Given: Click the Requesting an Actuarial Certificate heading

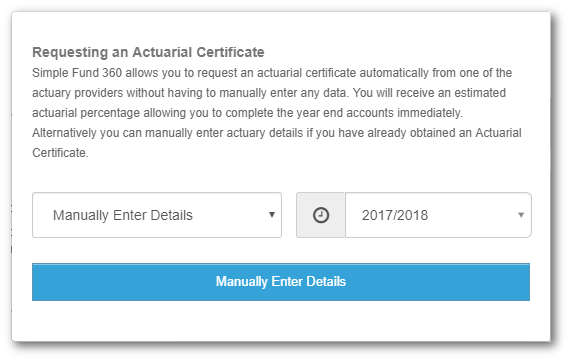Looking at the screenshot, I should [148, 52].
